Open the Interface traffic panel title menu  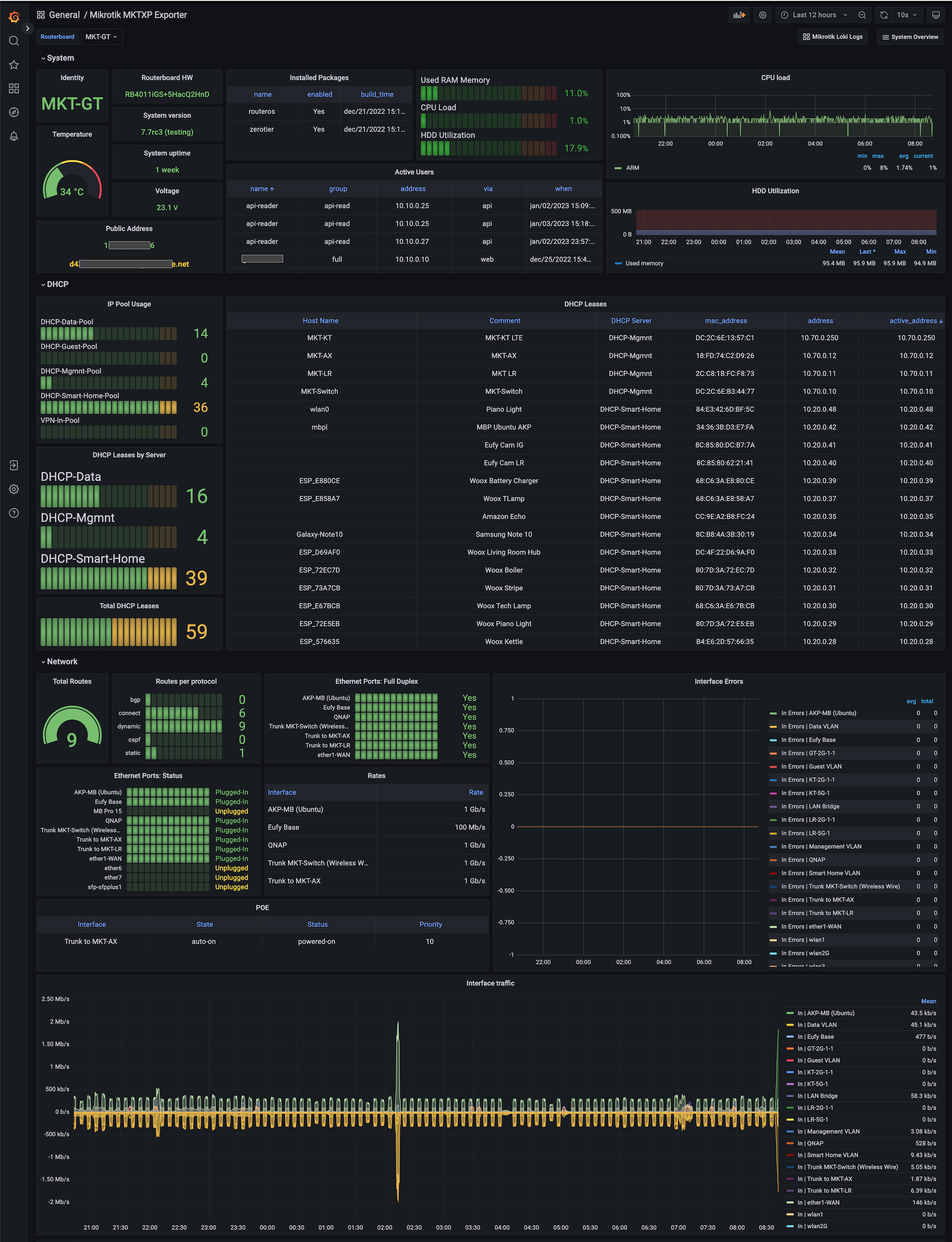tap(490, 983)
